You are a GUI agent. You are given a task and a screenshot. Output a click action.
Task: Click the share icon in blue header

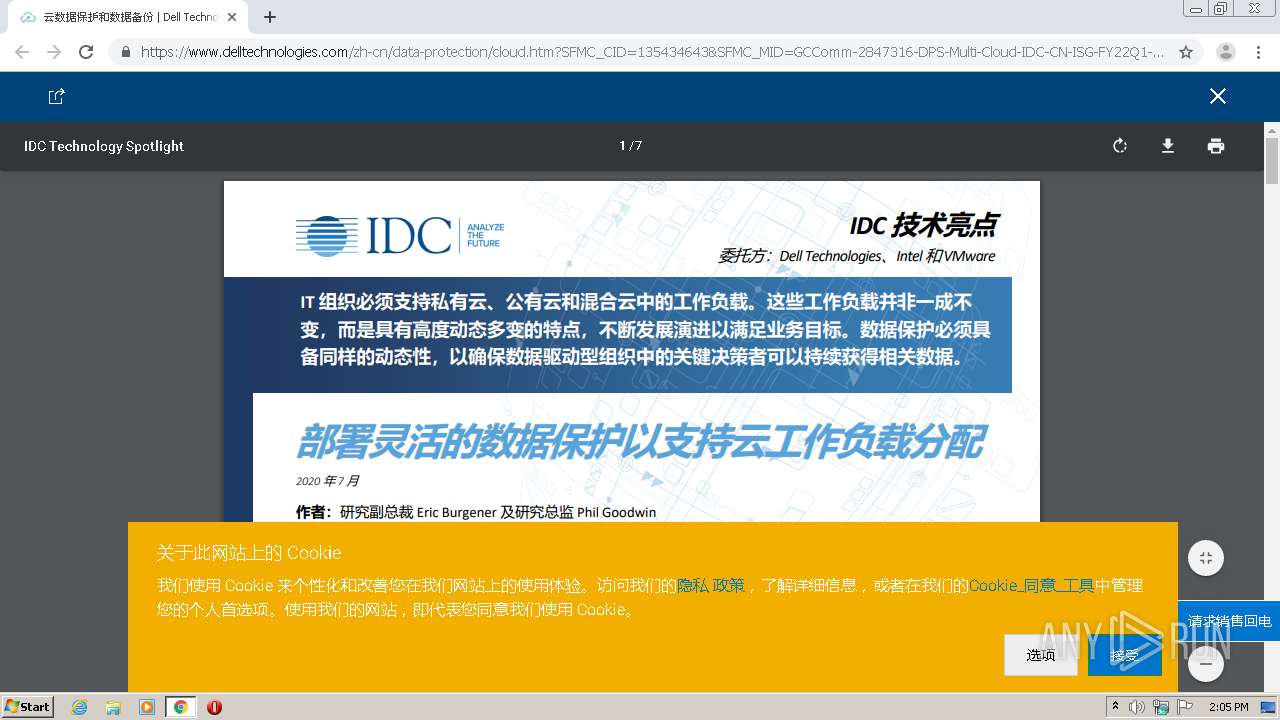57,96
